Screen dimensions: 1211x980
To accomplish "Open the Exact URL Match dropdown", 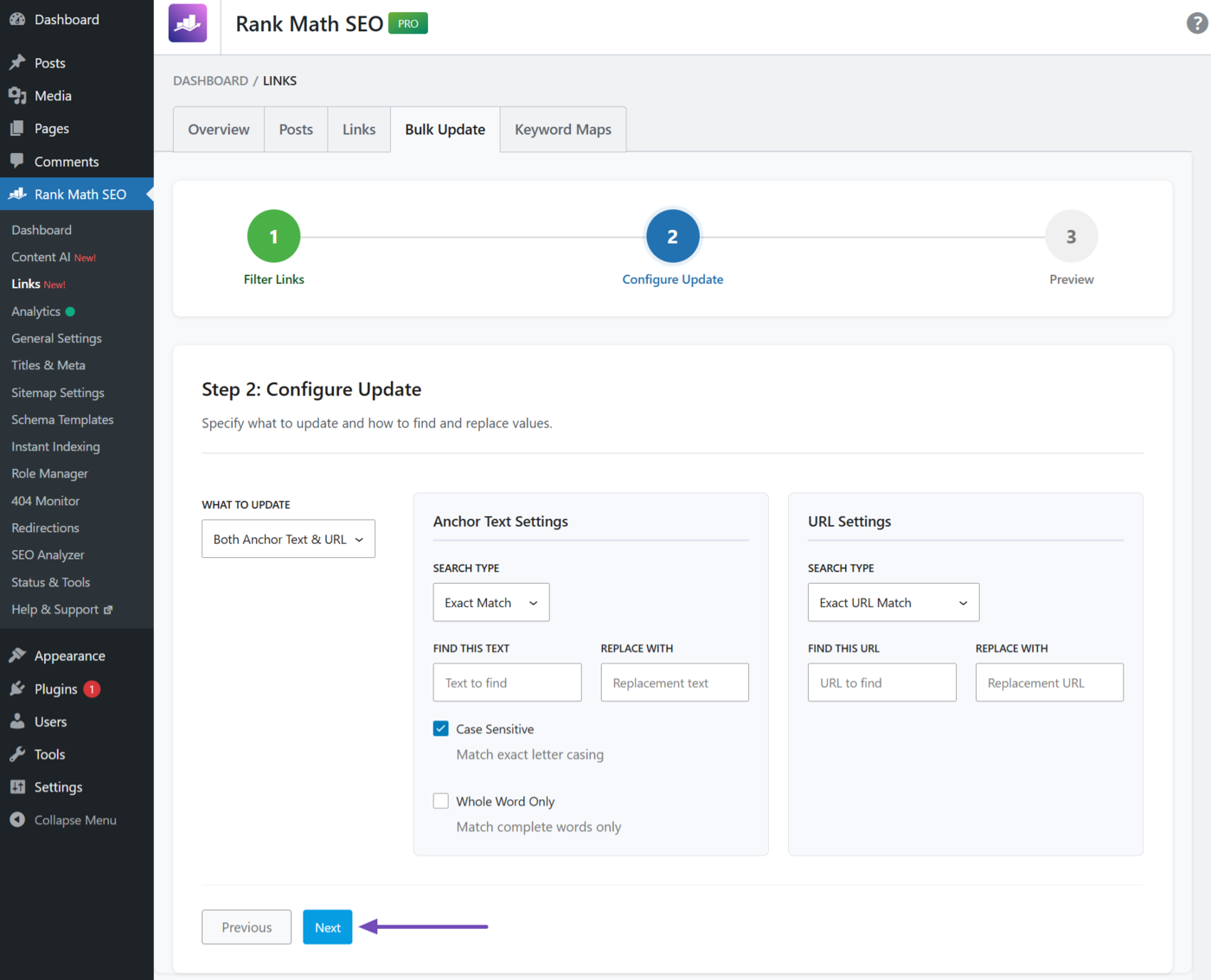I will coord(893,603).
